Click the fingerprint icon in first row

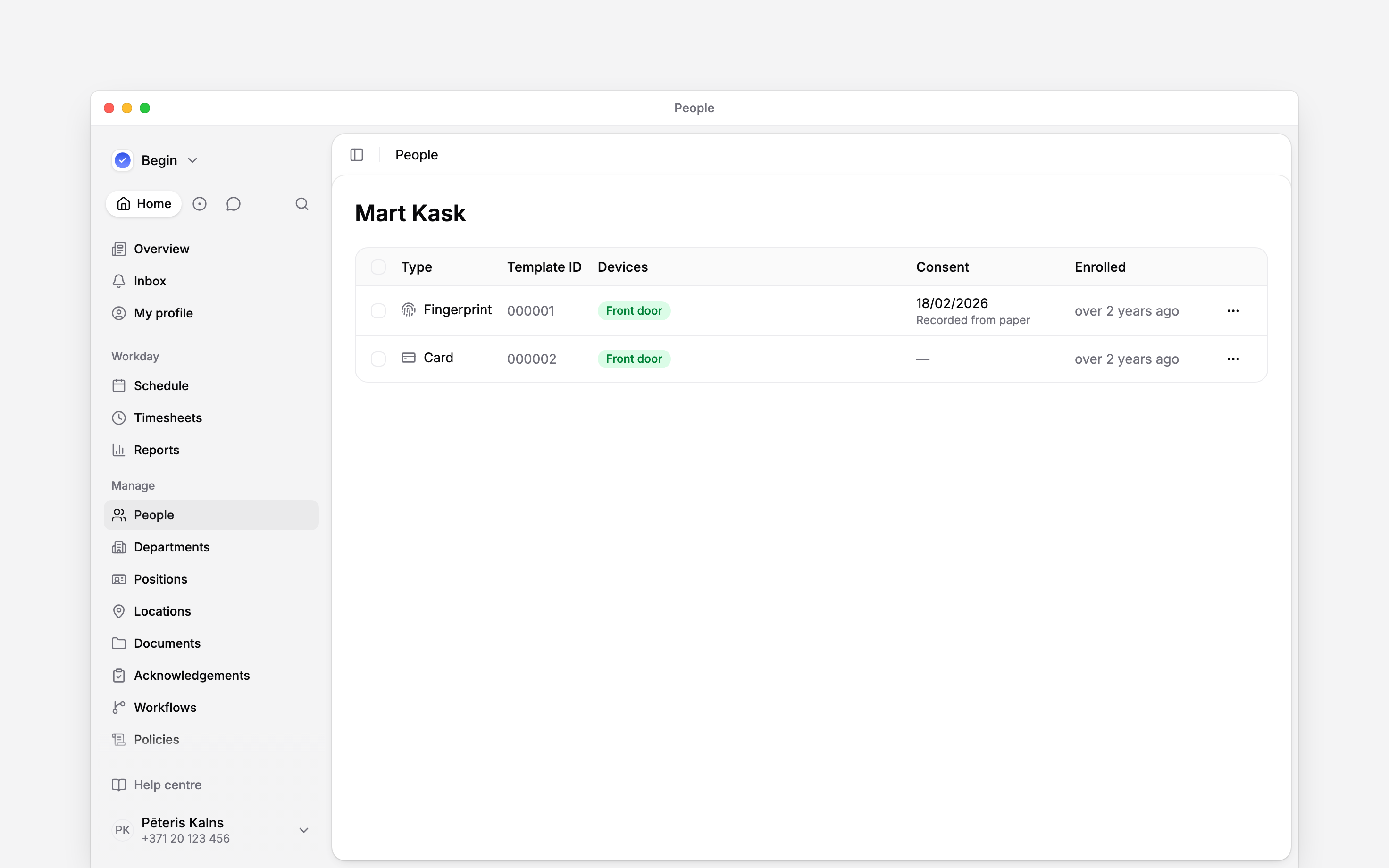tap(408, 310)
